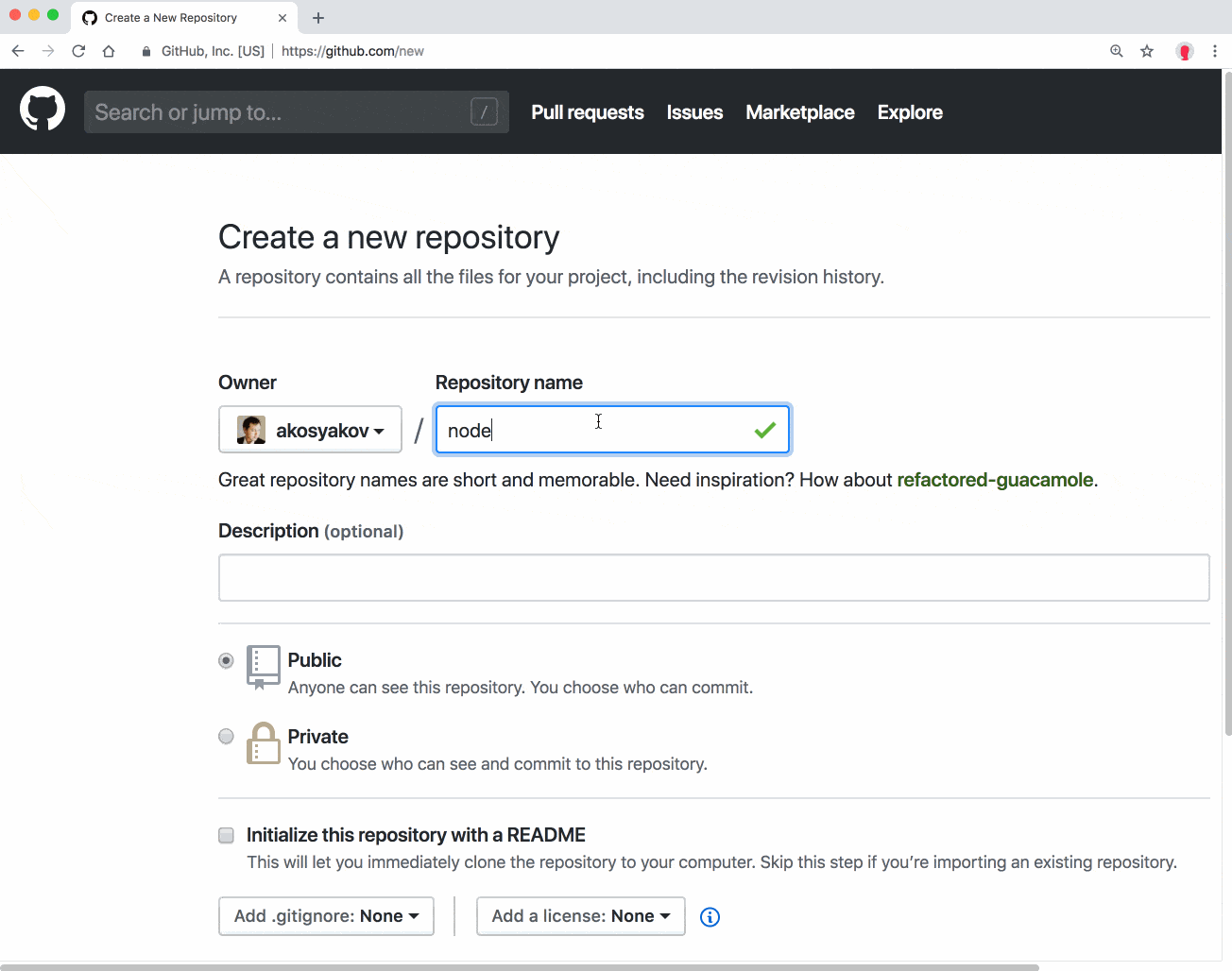The height and width of the screenshot is (971, 1232).
Task: Click the zoom icon in the address bar
Action: (1116, 51)
